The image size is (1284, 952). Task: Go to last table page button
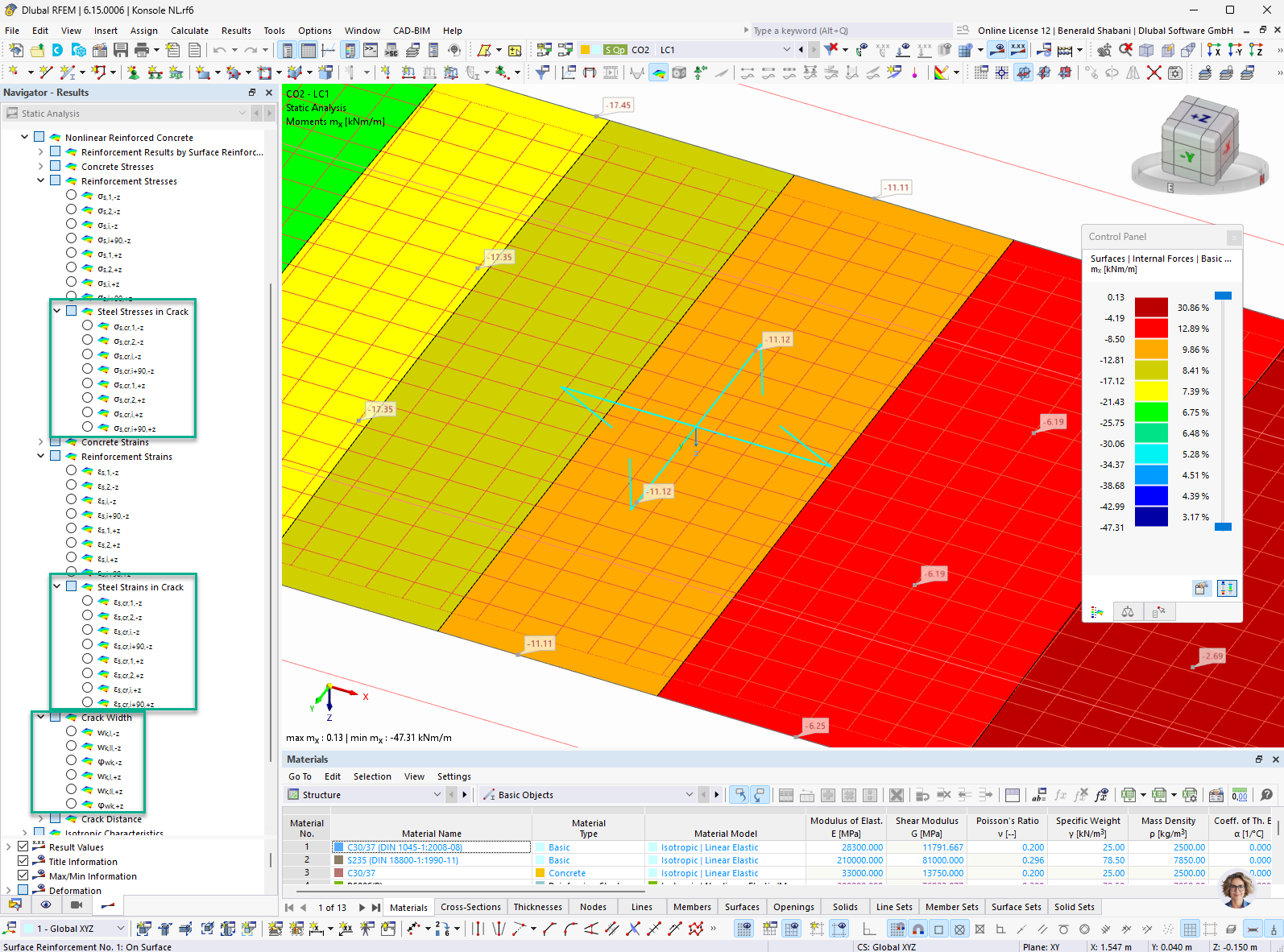coord(376,907)
